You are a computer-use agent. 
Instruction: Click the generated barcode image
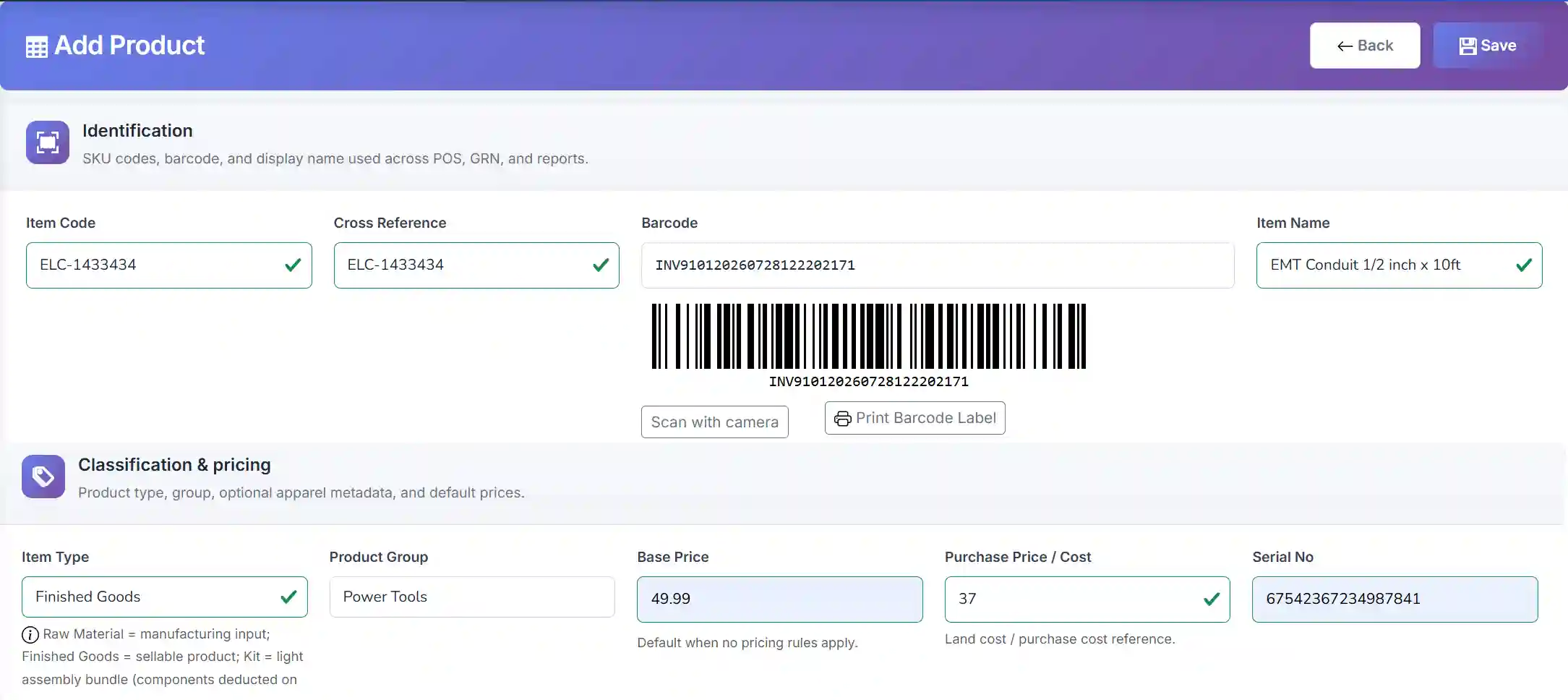pos(869,336)
